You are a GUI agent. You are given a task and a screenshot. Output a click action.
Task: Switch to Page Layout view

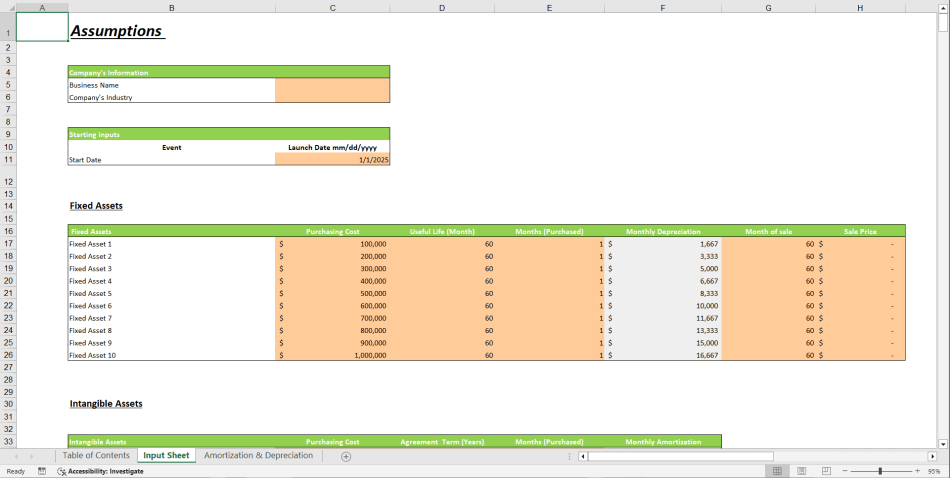point(801,471)
